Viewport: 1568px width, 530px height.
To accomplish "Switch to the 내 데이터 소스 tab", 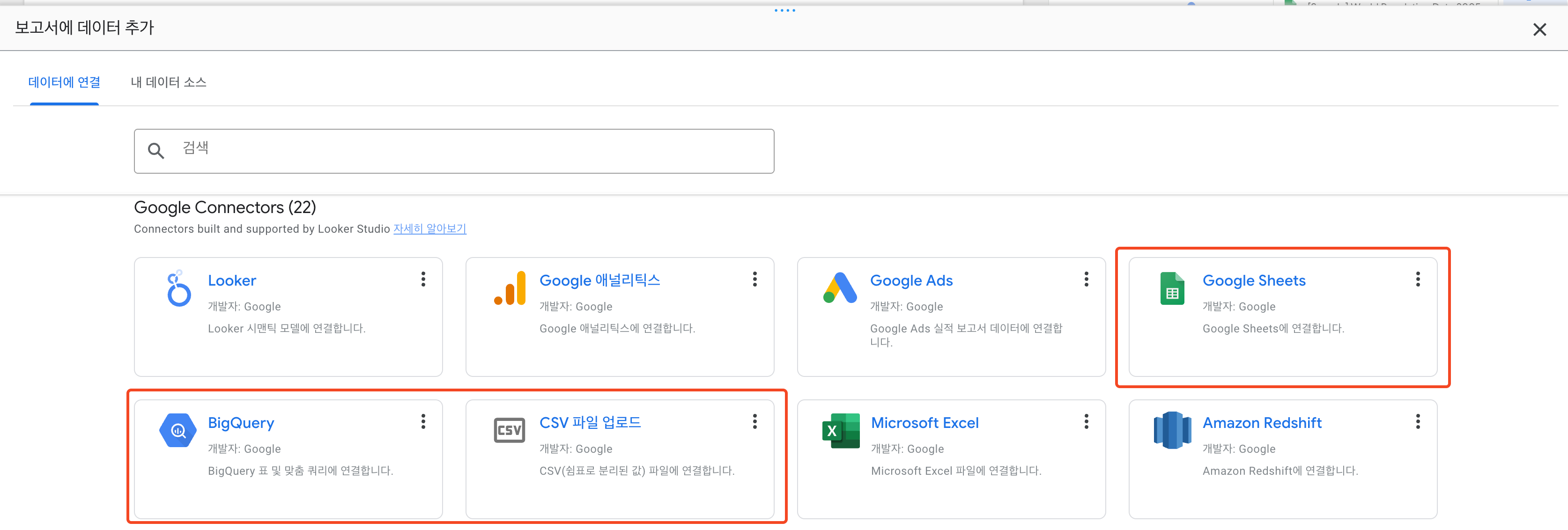I will coord(169,82).
